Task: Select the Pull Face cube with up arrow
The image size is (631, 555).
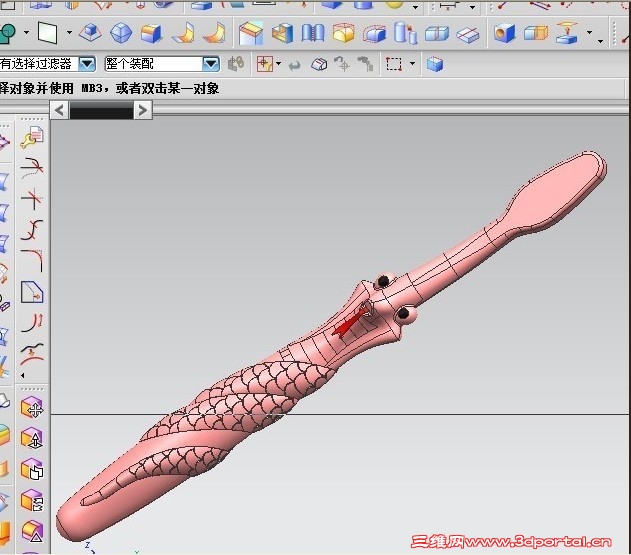Action: 32,438
